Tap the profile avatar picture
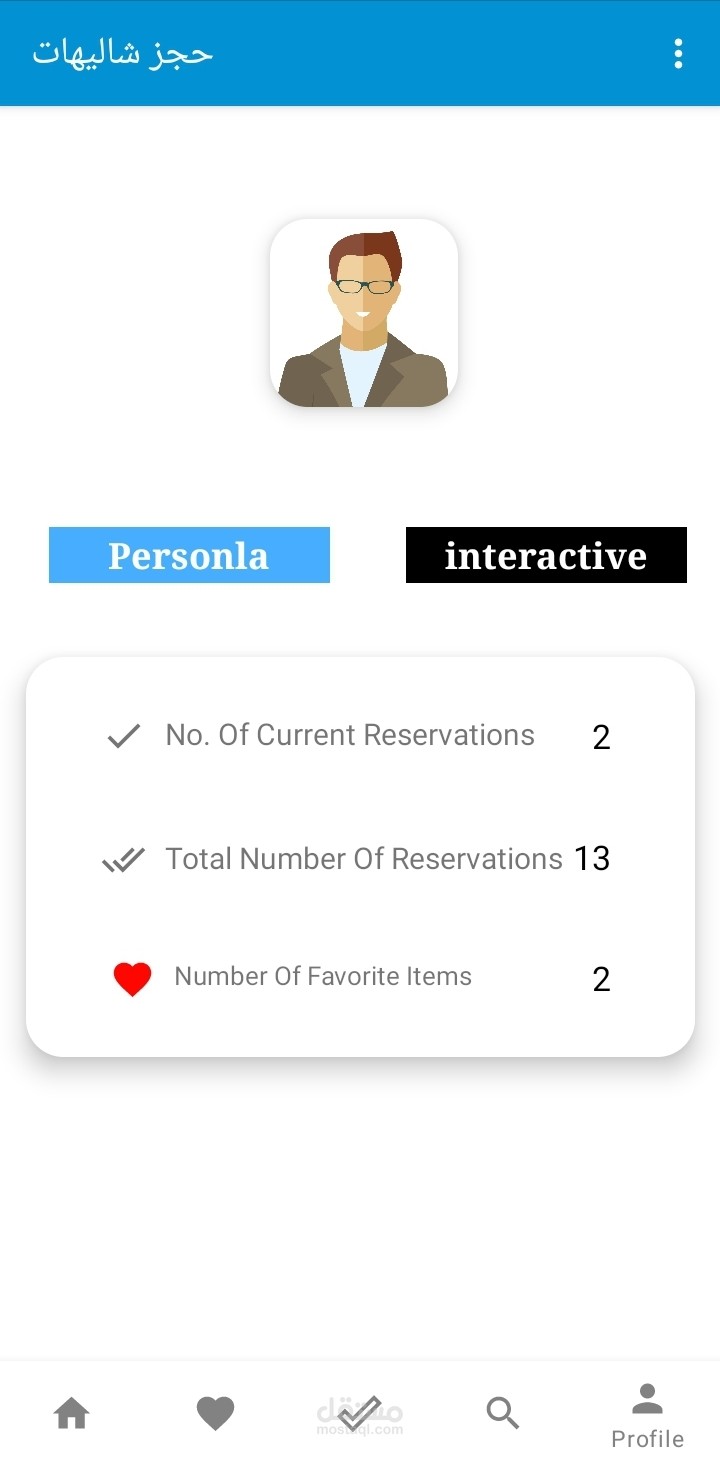The image size is (720, 1466). pyautogui.click(x=364, y=313)
